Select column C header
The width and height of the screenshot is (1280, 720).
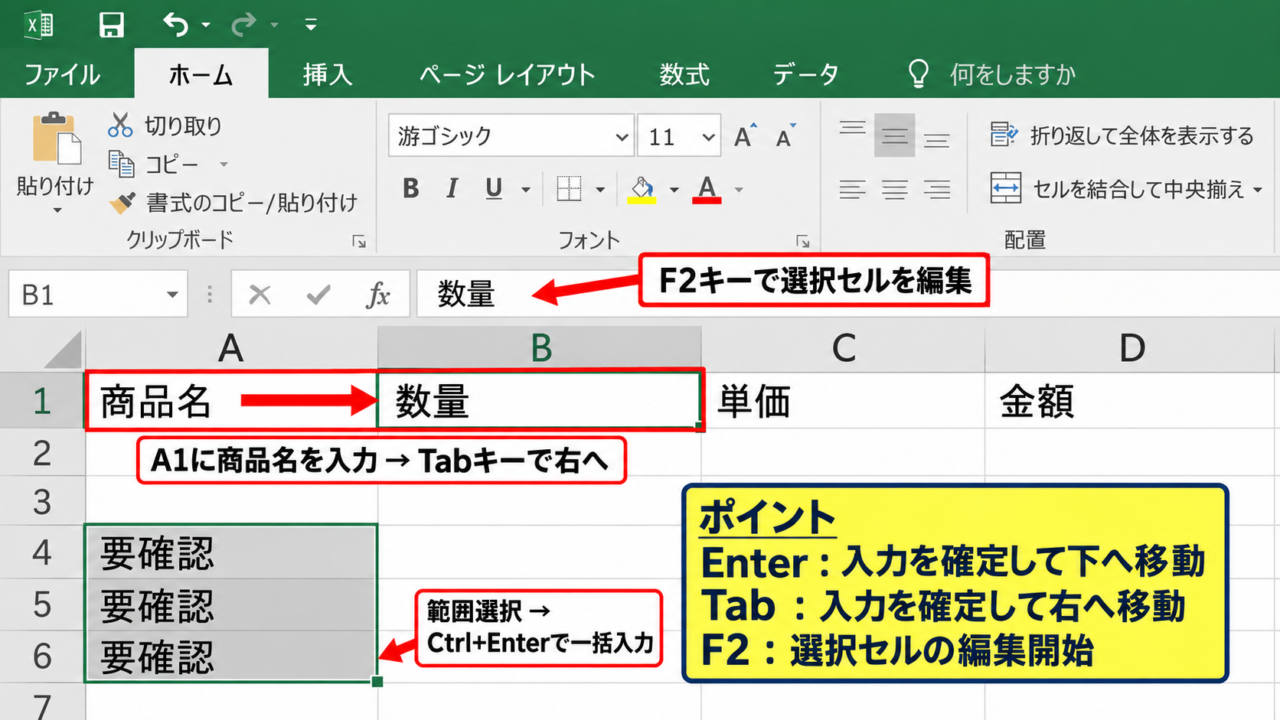point(843,347)
